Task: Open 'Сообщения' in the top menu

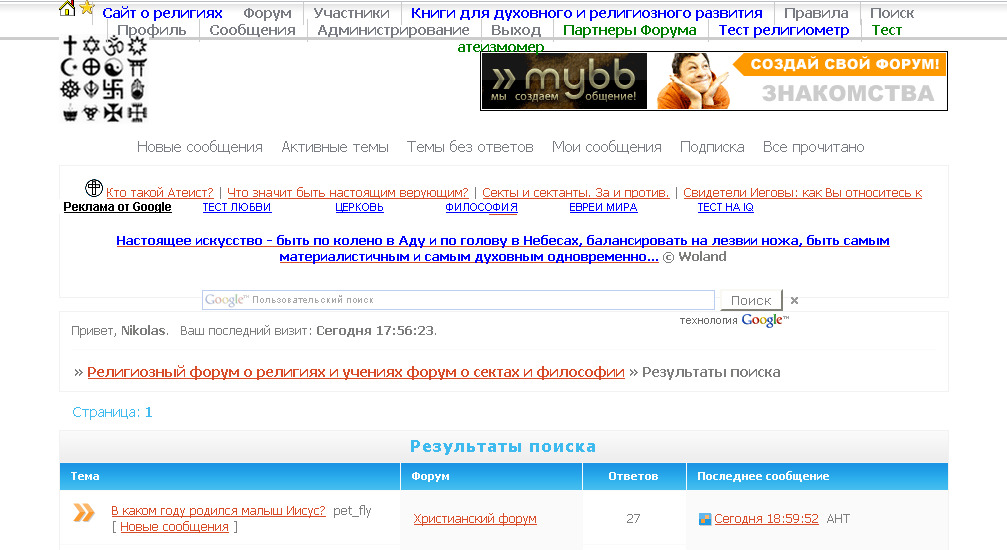Action: (252, 30)
